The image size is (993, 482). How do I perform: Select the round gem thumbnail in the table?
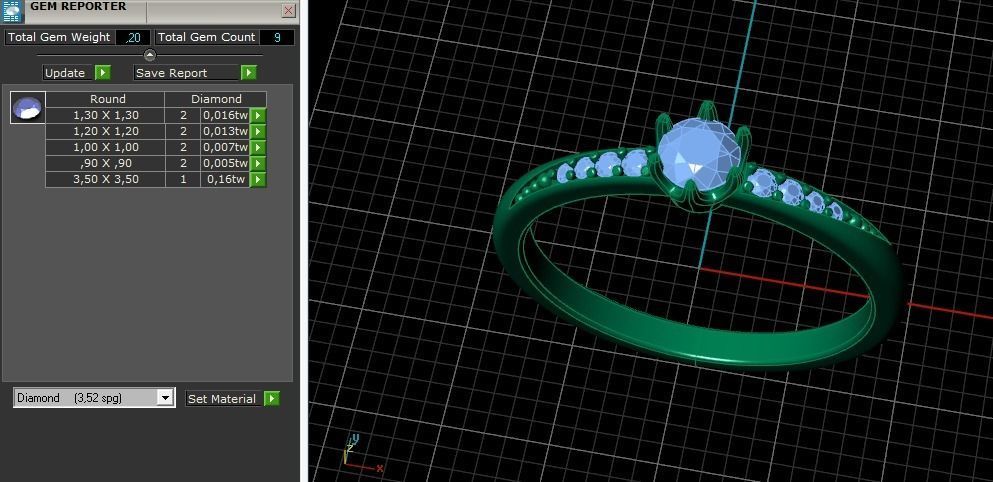click(x=28, y=107)
